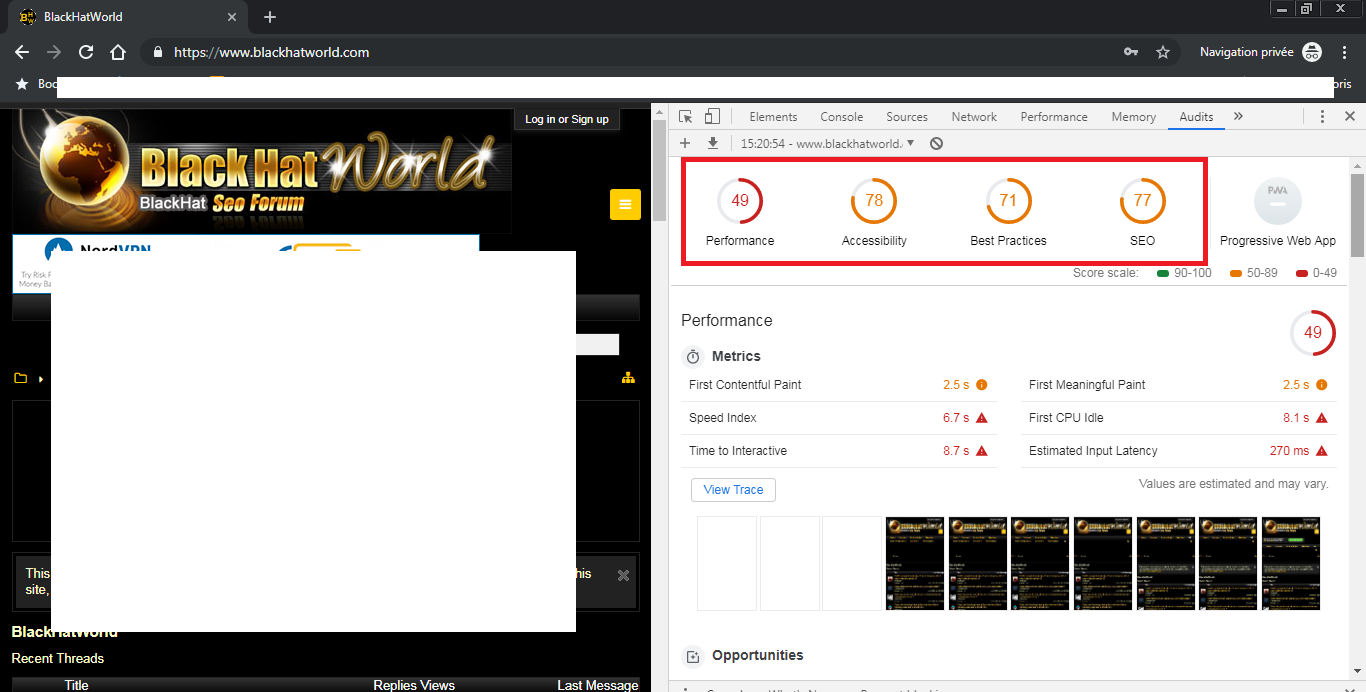This screenshot has height=692, width=1366.
Task: Click the Speed Index warning triangle
Action: [x=982, y=418]
